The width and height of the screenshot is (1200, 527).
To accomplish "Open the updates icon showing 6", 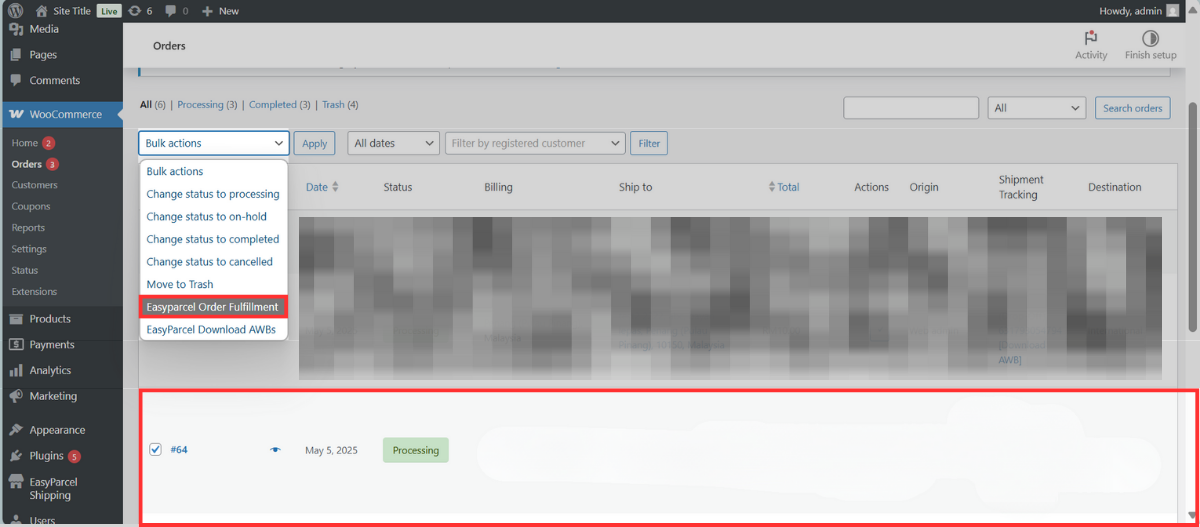I will coord(134,11).
